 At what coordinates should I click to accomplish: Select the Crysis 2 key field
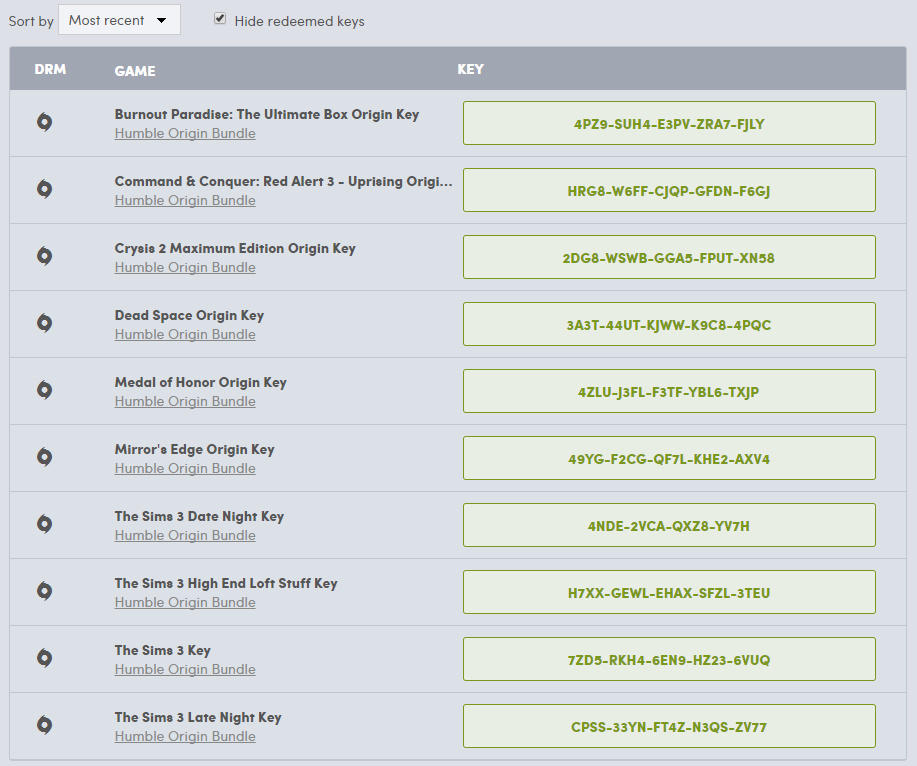pos(669,258)
